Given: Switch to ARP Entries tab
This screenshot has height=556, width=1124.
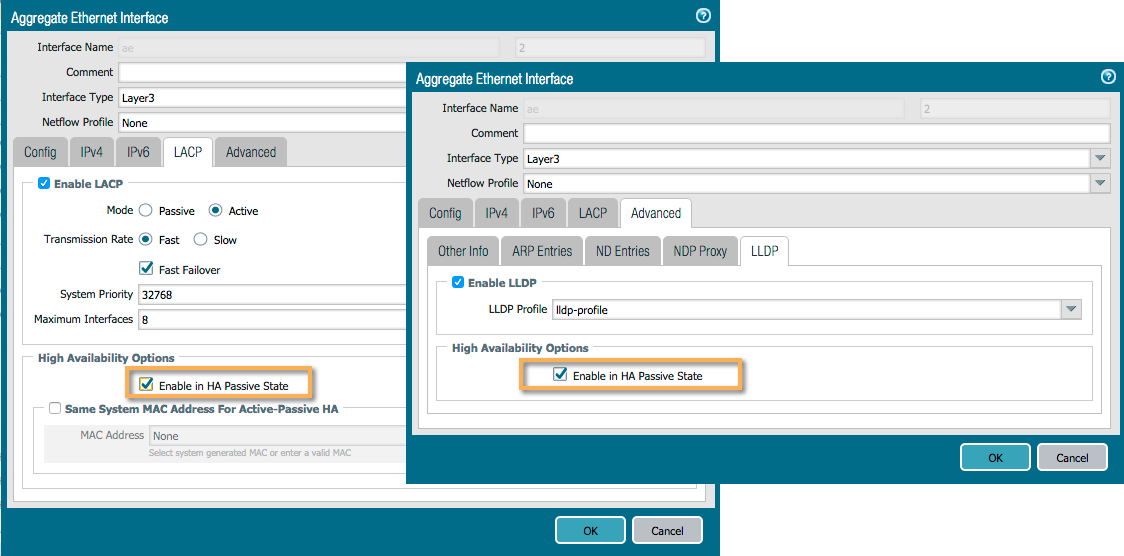Looking at the screenshot, I should click(542, 251).
